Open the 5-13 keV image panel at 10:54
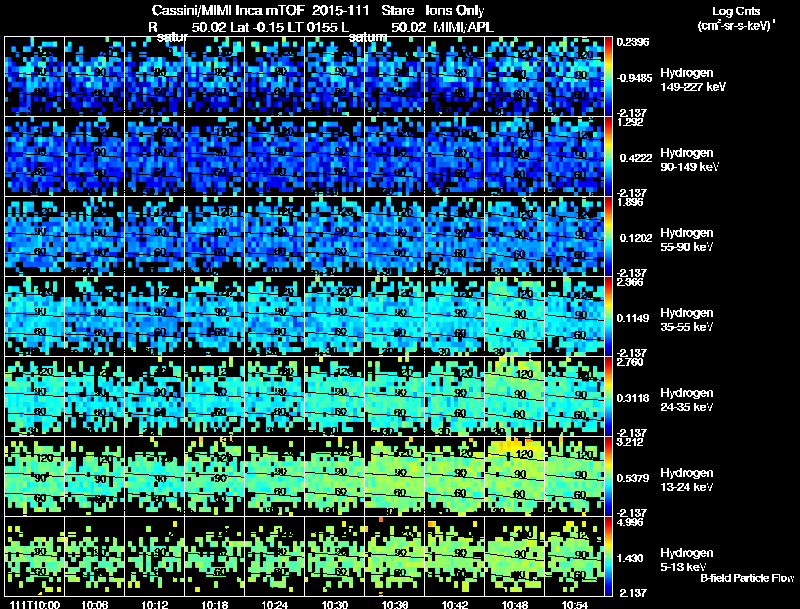This screenshot has width=800, height=609. pos(574,557)
